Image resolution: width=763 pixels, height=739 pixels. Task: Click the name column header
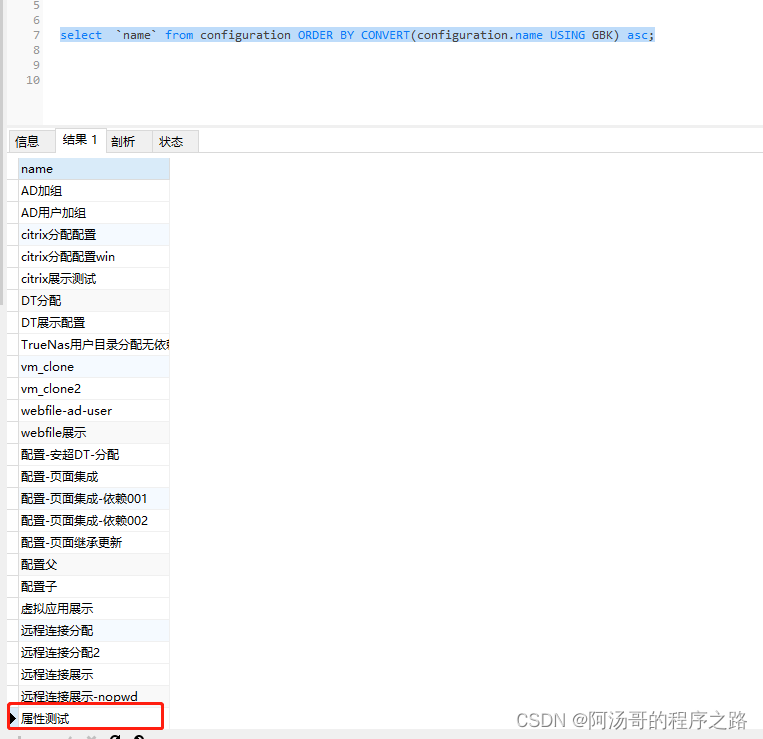pyautogui.click(x=94, y=169)
